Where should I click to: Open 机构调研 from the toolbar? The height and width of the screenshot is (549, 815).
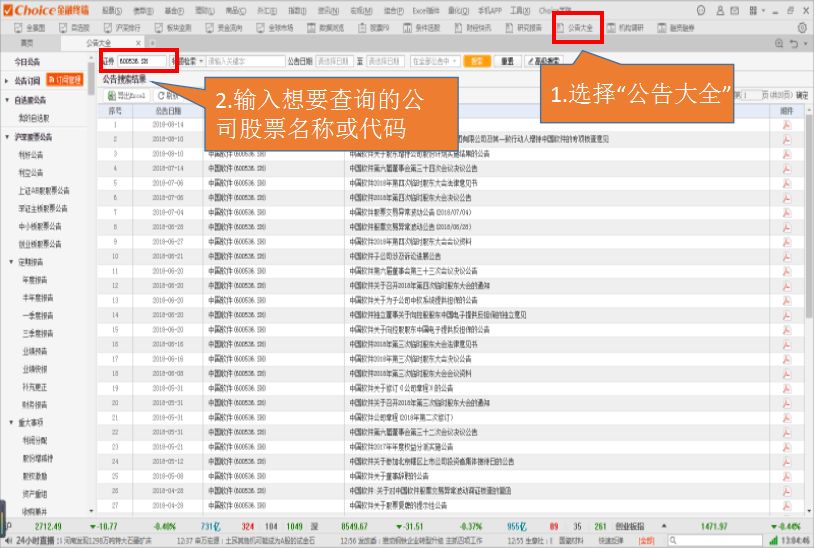point(625,28)
